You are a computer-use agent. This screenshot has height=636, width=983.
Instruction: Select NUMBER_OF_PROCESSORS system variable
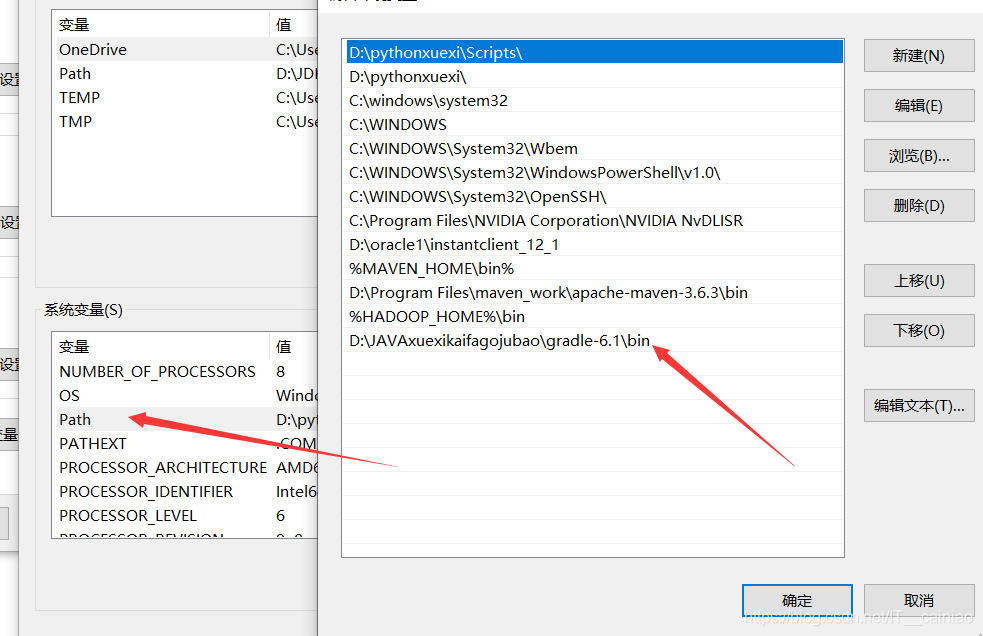[x=186, y=371]
